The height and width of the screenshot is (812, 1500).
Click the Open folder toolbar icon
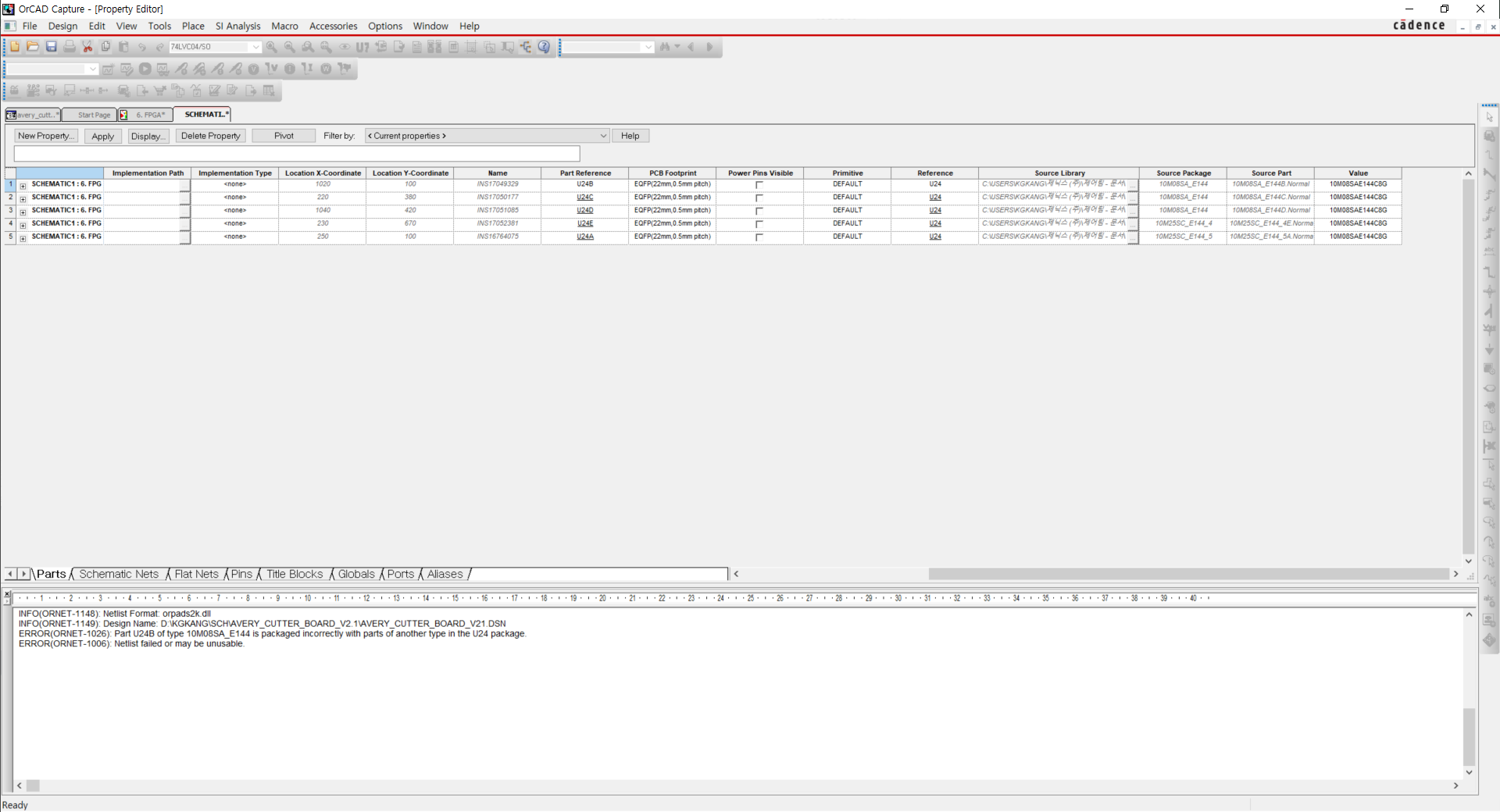[33, 47]
